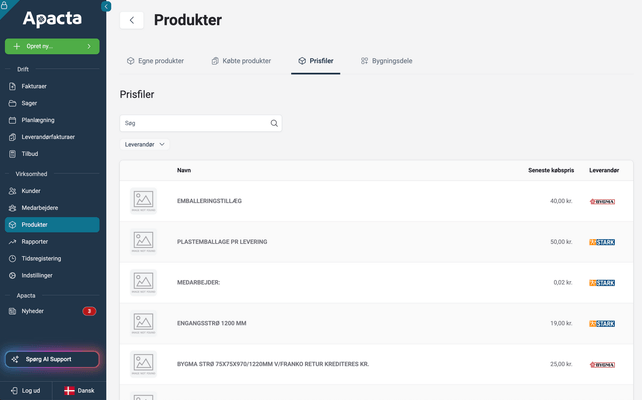Open Indstillinger settings in the sidebar
Image resolution: width=642 pixels, height=400 pixels.
click(x=39, y=275)
